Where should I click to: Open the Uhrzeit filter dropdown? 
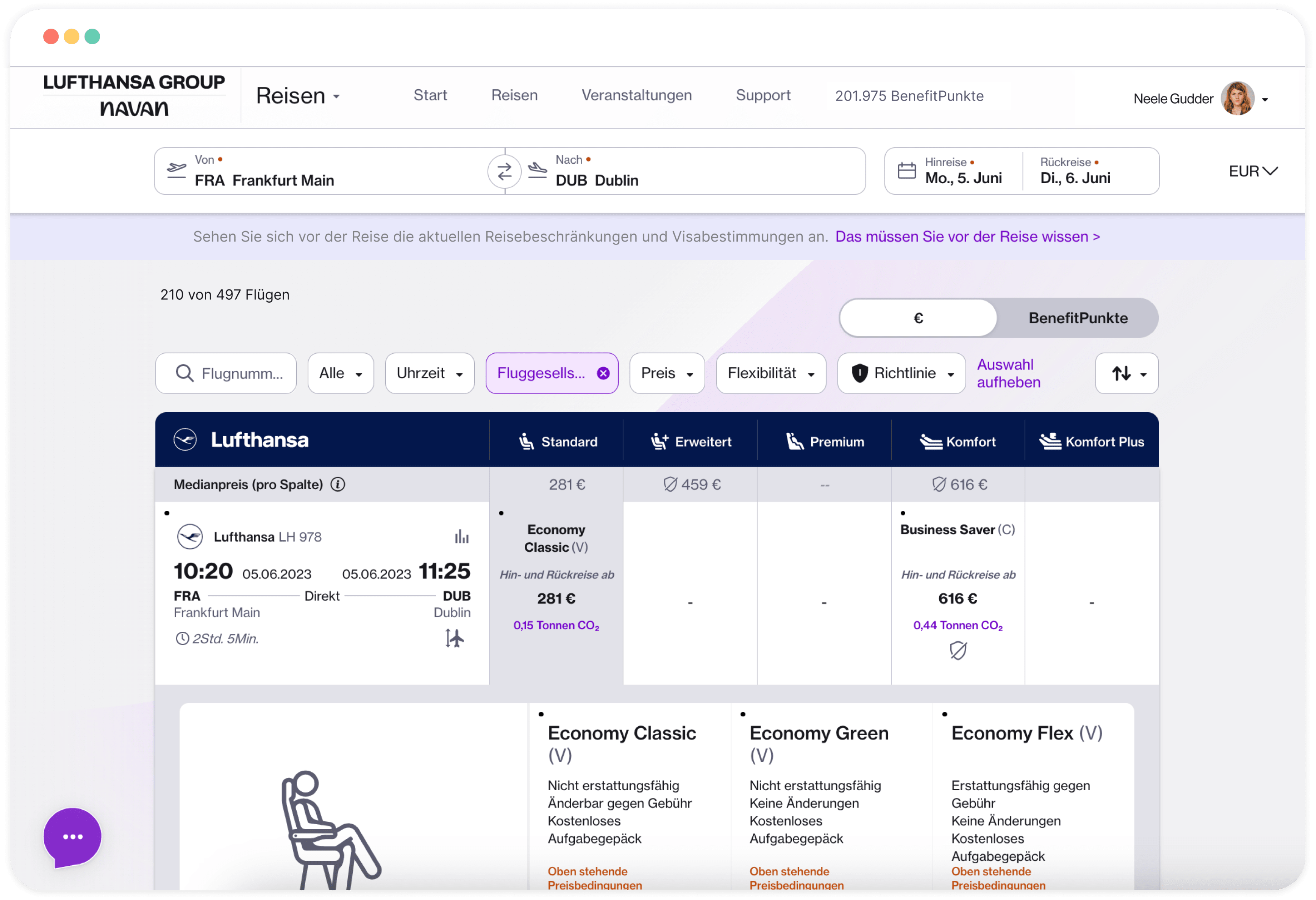(x=429, y=373)
